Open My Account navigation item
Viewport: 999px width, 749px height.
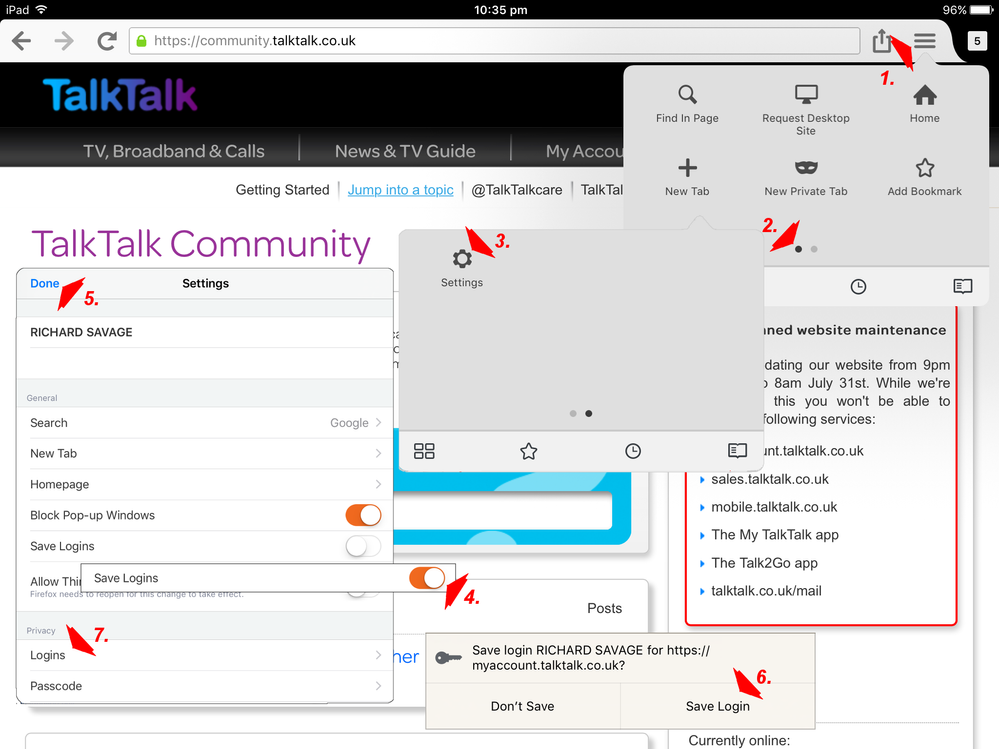coord(584,151)
